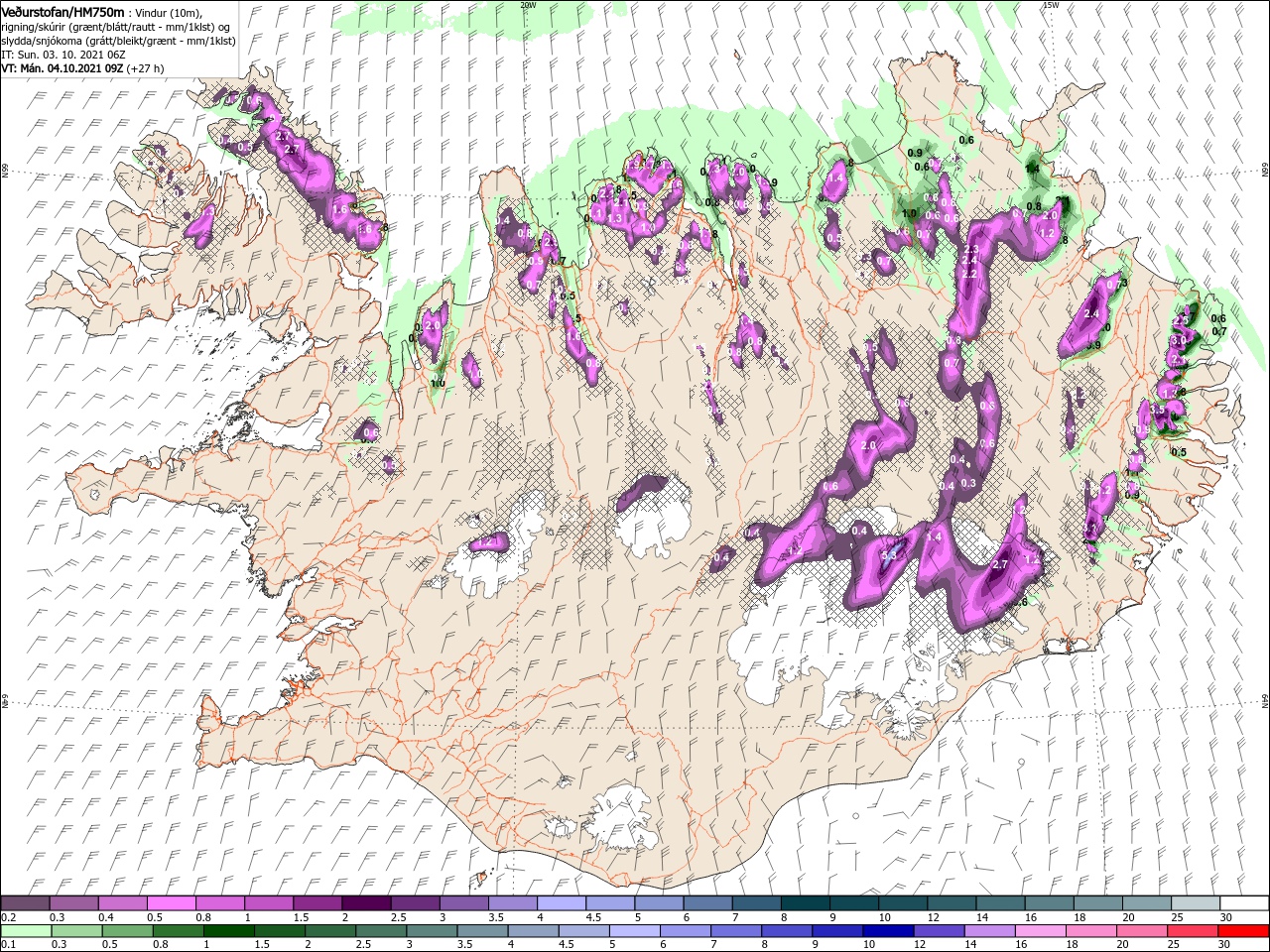This screenshot has width=1270, height=952.
Task: Pick the slate blue 6 snow legend swatch
Action: click(707, 903)
